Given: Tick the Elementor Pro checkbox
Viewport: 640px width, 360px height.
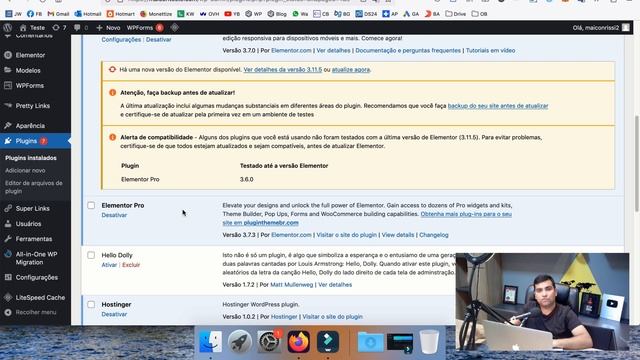Looking at the screenshot, I should point(91,205).
